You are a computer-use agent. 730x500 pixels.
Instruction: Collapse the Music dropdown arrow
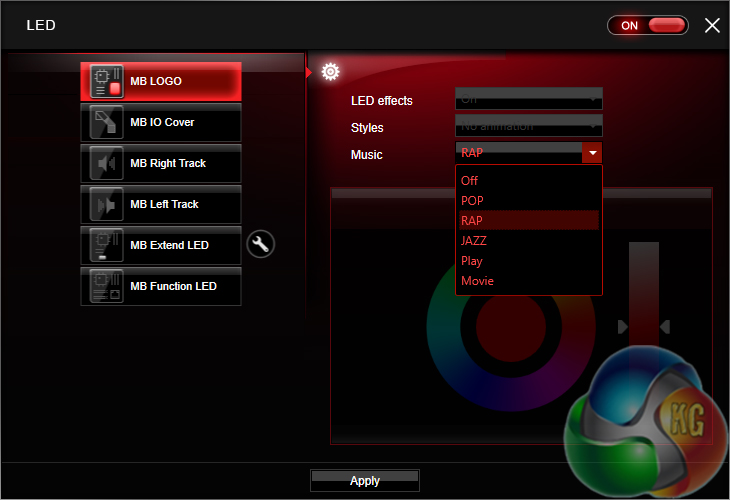pyautogui.click(x=593, y=153)
